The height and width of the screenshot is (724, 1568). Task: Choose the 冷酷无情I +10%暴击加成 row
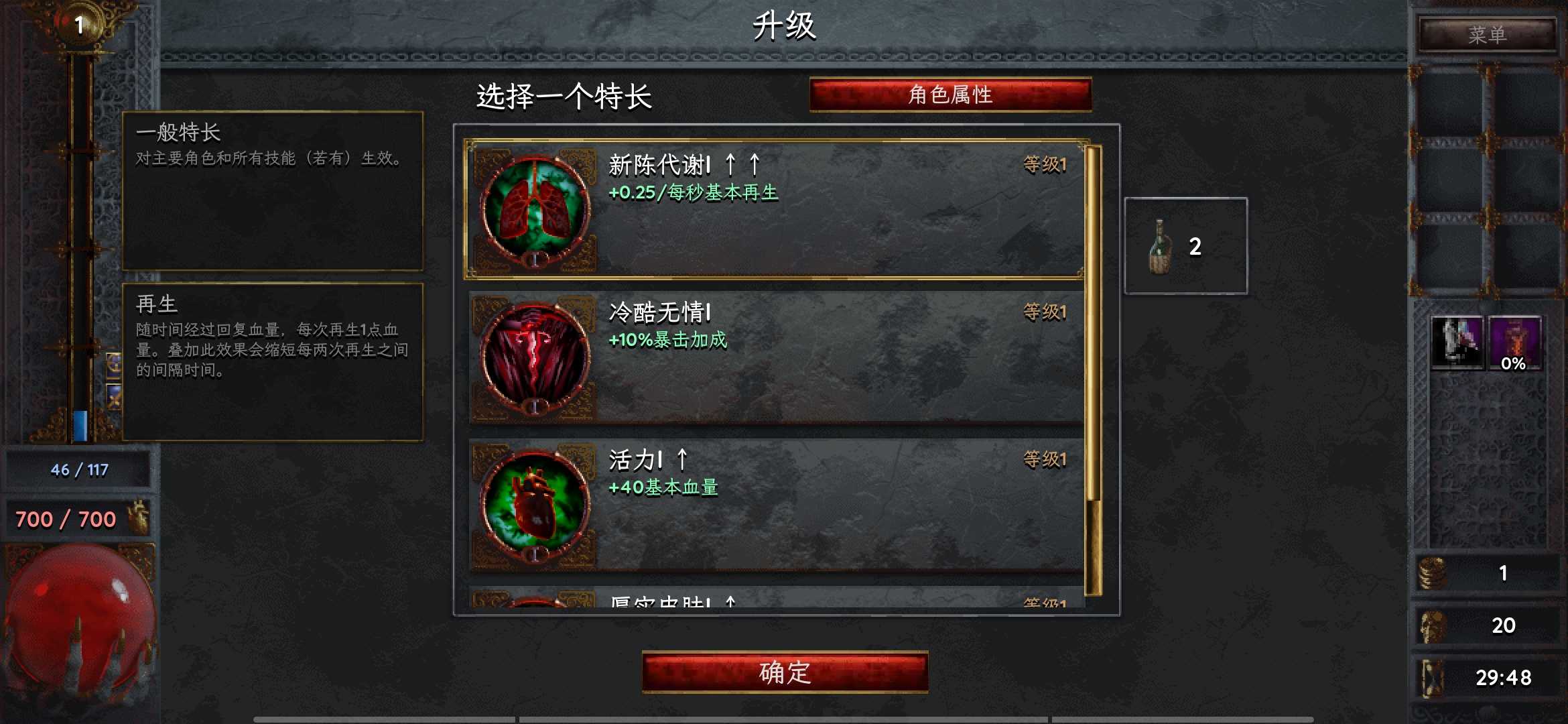pyautogui.click(x=776, y=357)
